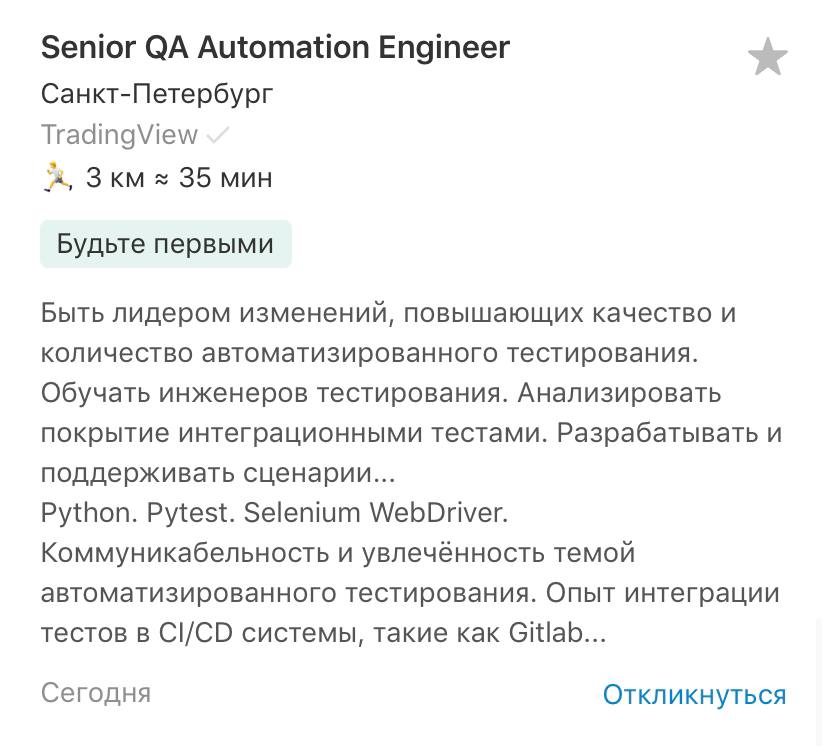Apply via the Откликнуться link
This screenshot has height=746, width=828.
click(x=694, y=694)
